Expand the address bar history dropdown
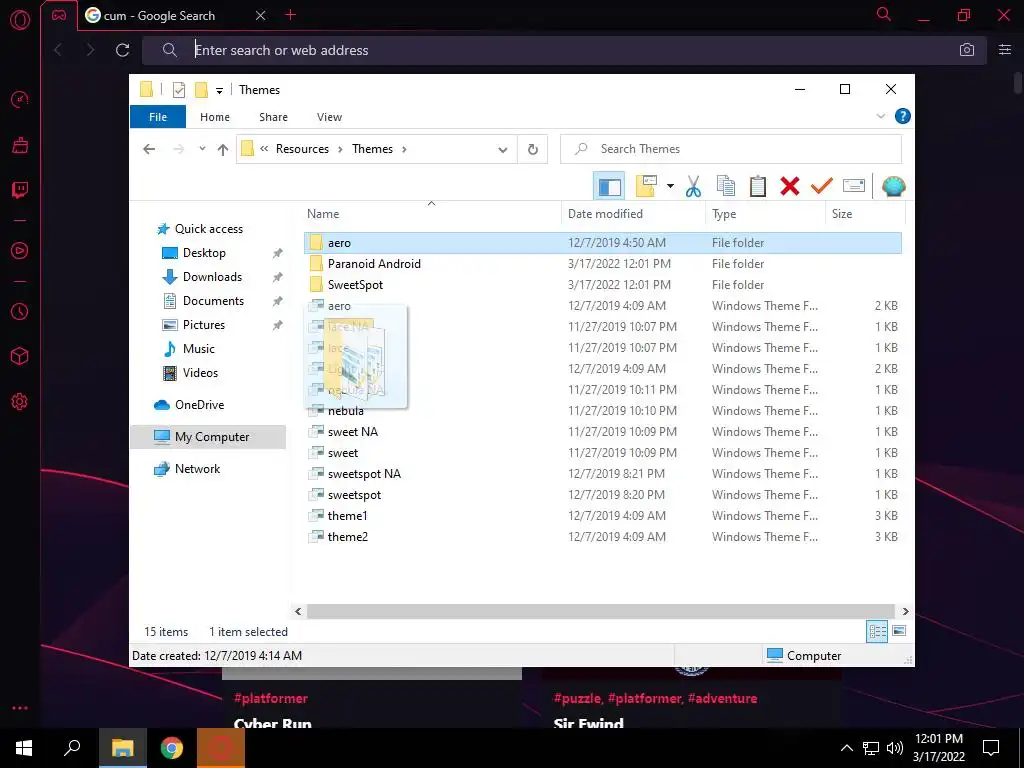The image size is (1024, 768). click(x=503, y=150)
